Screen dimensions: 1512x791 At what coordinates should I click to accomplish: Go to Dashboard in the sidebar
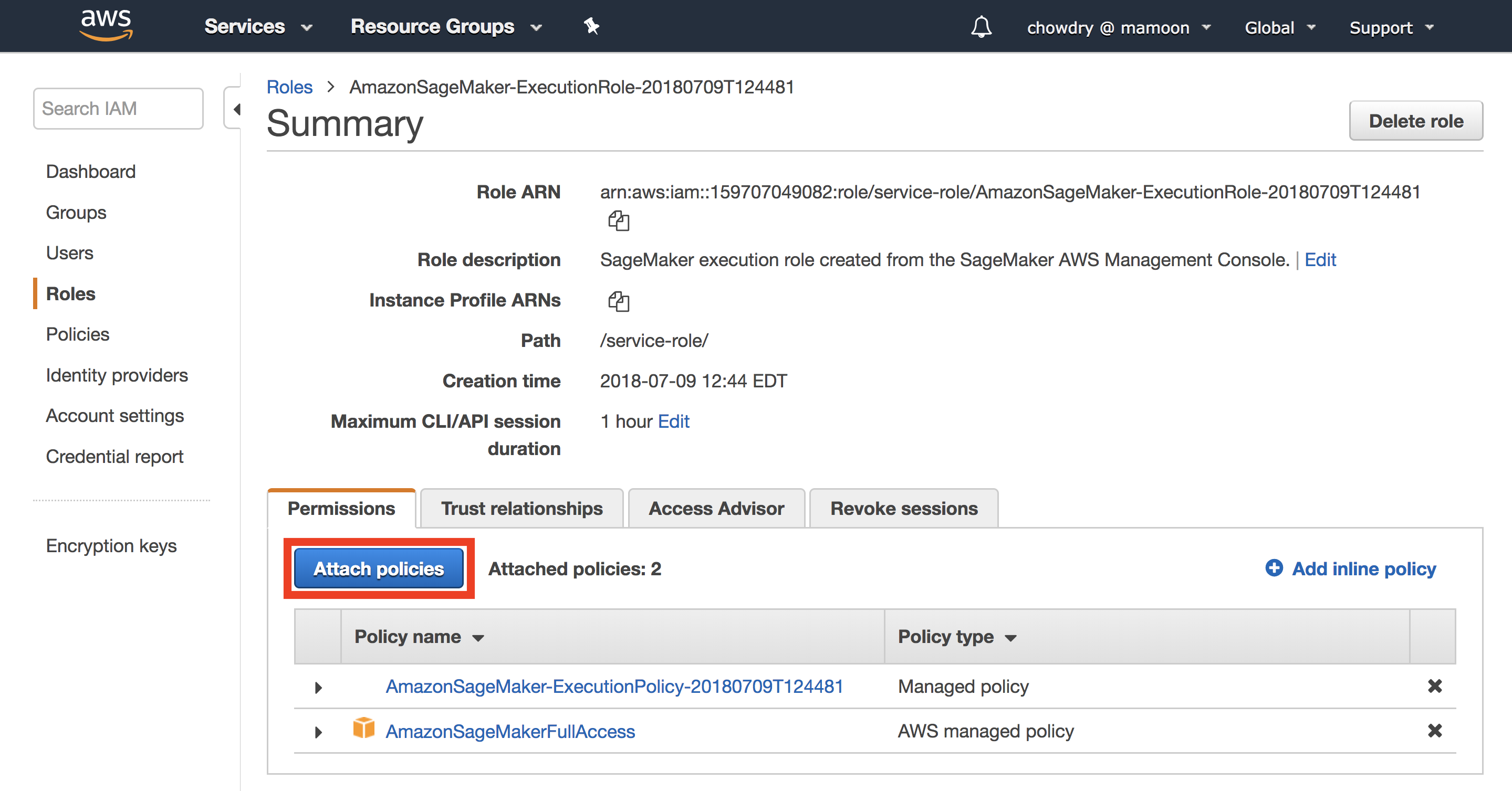pos(91,171)
